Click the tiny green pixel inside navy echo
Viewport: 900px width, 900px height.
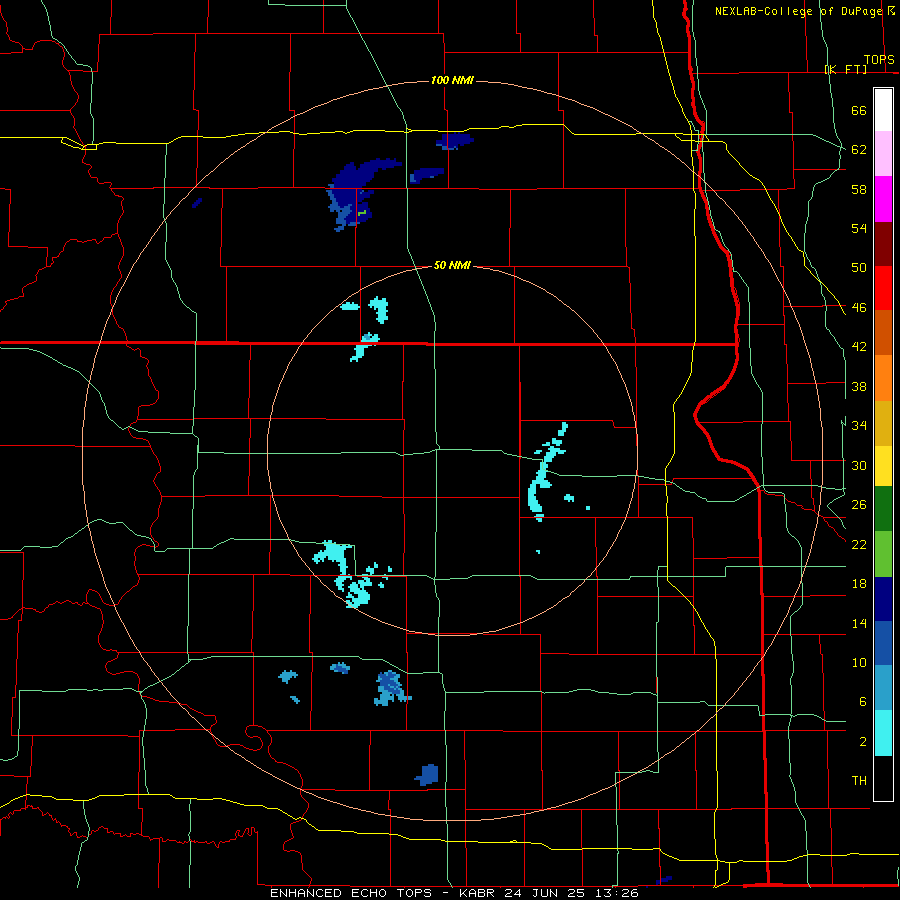click(362, 213)
